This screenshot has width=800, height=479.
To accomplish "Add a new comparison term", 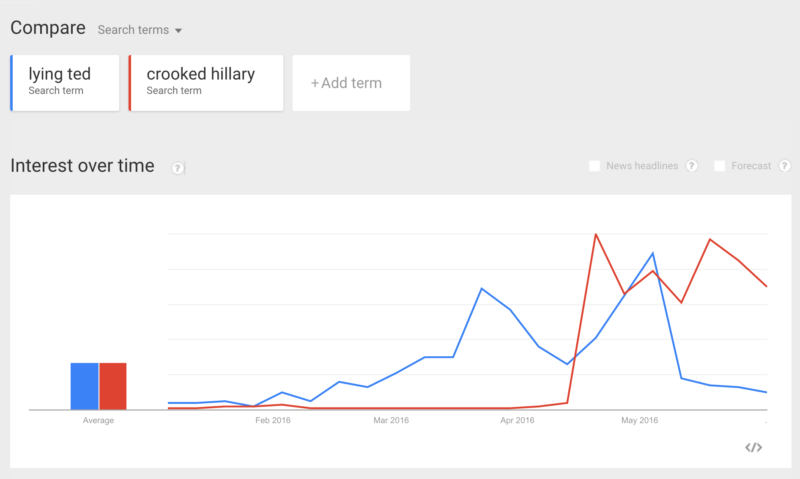I will click(351, 83).
